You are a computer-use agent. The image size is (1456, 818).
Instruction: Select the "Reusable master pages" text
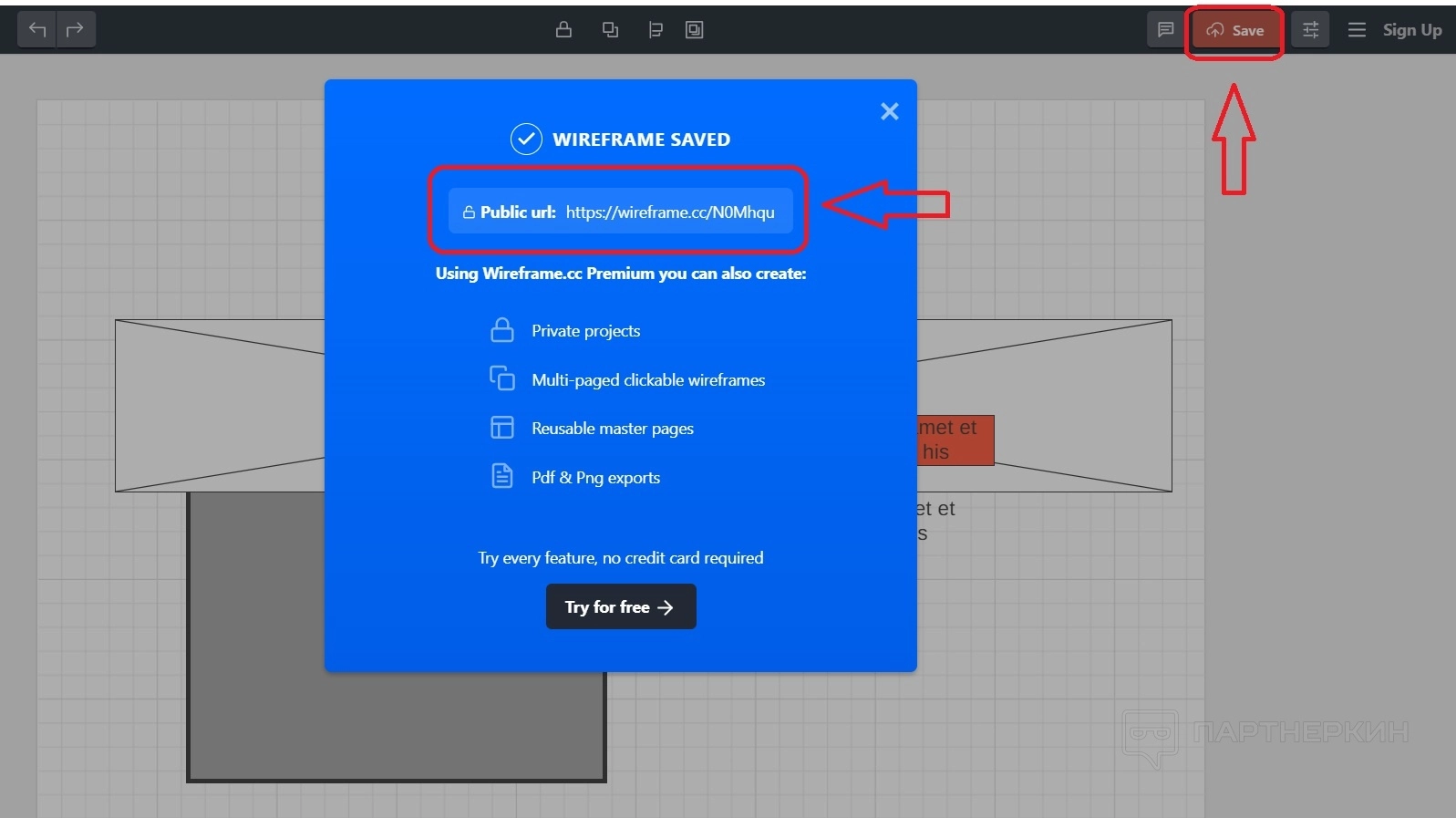click(x=613, y=429)
